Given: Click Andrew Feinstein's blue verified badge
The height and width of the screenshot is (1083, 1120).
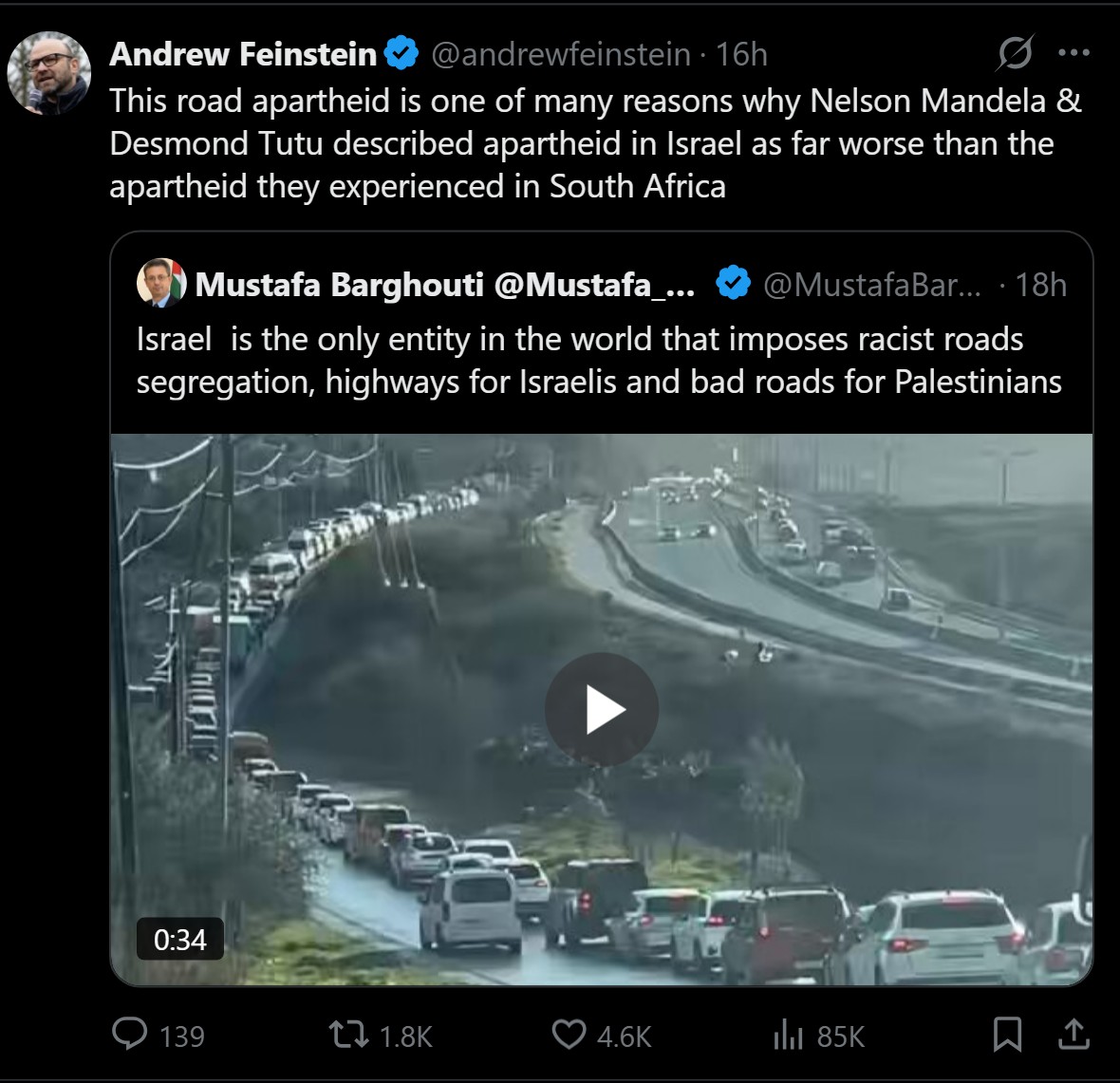Looking at the screenshot, I should click(x=401, y=54).
